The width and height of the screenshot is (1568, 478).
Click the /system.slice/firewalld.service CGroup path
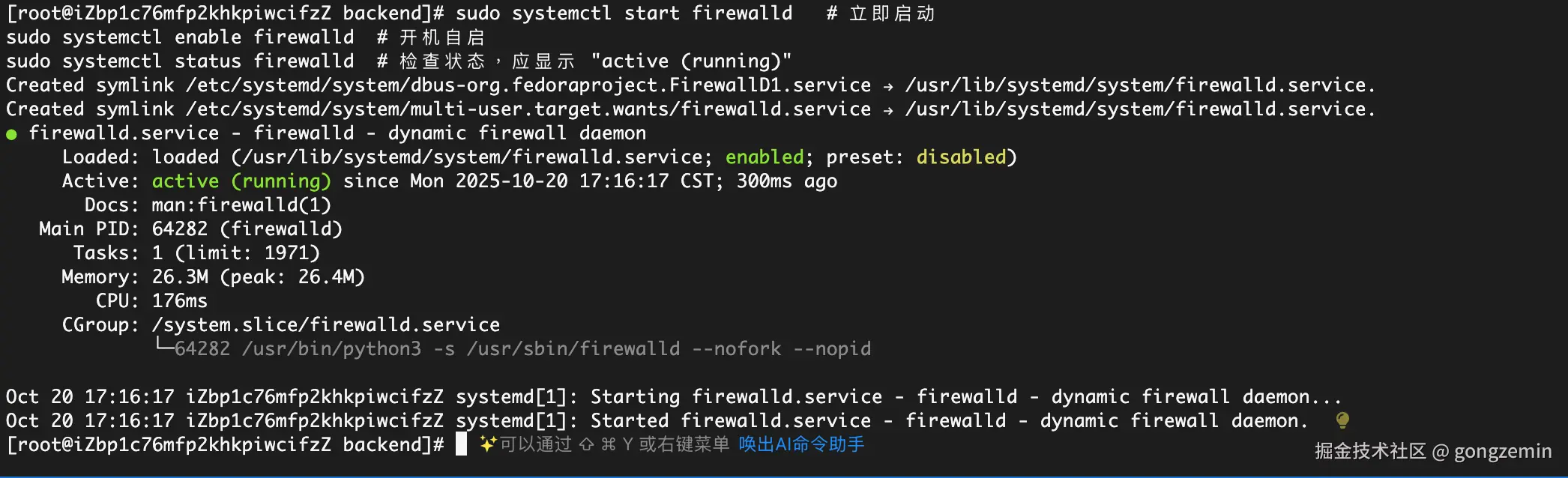326,325
